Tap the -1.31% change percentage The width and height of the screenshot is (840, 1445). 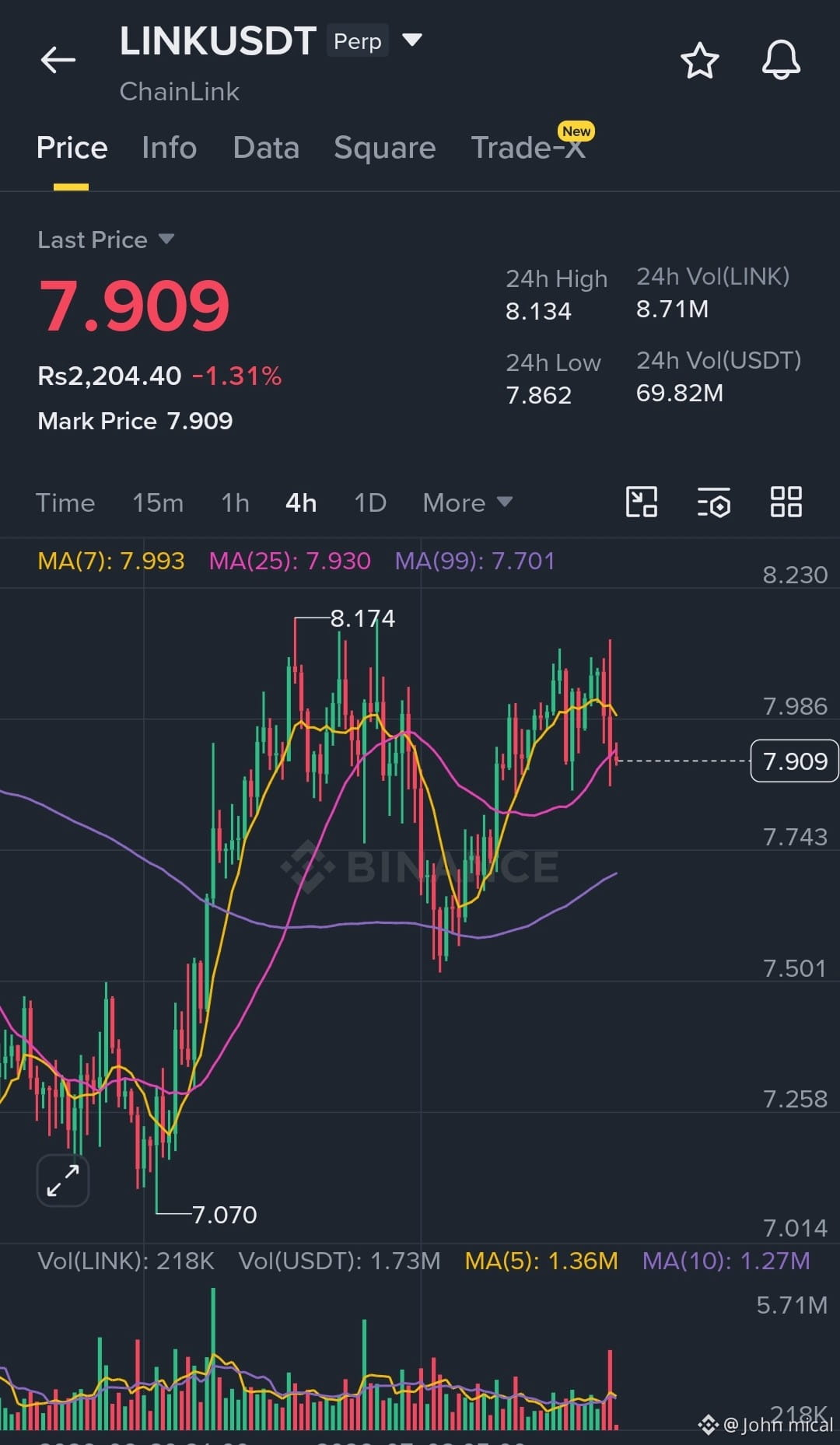pyautogui.click(x=237, y=376)
